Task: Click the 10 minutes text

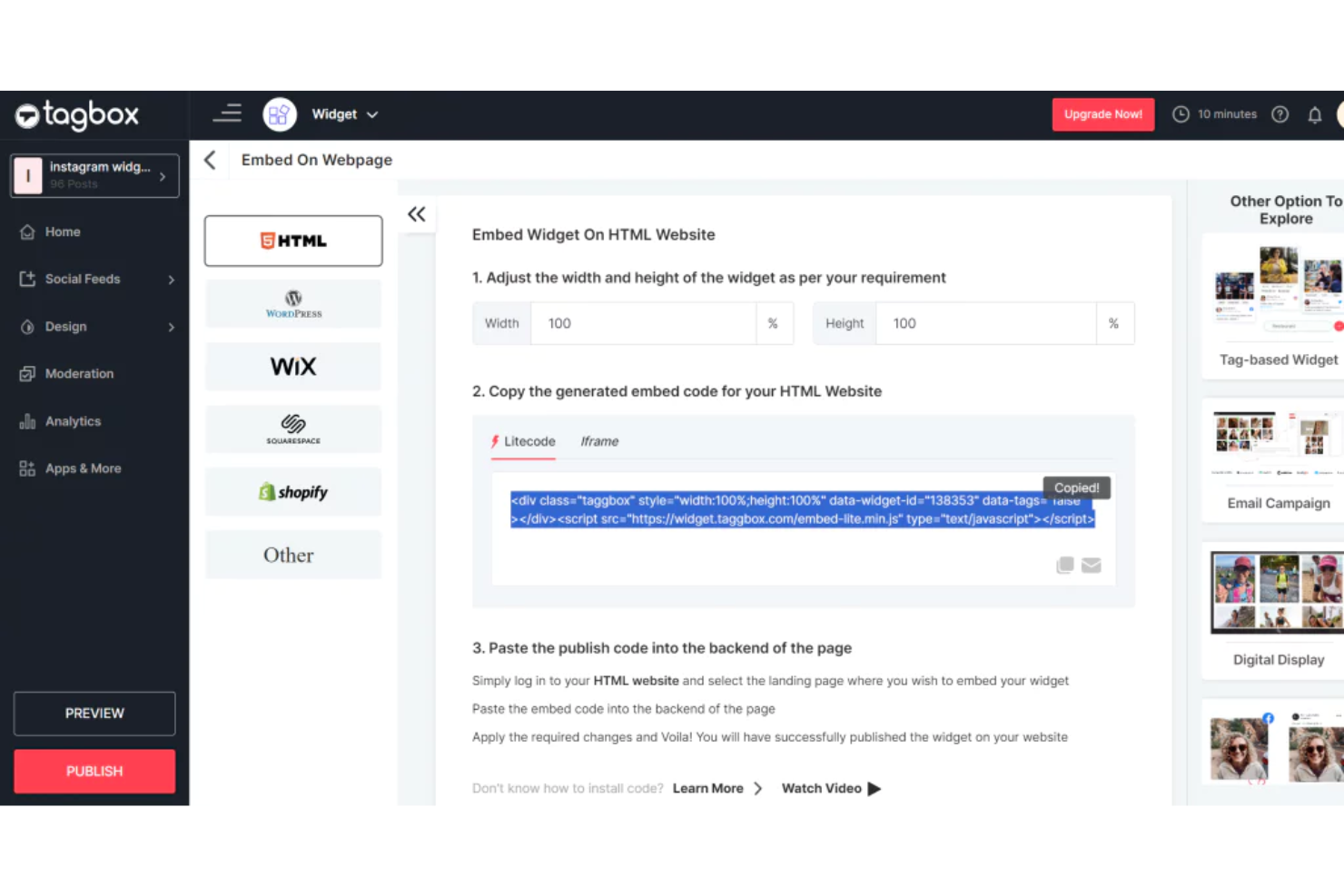Action: [x=1227, y=114]
